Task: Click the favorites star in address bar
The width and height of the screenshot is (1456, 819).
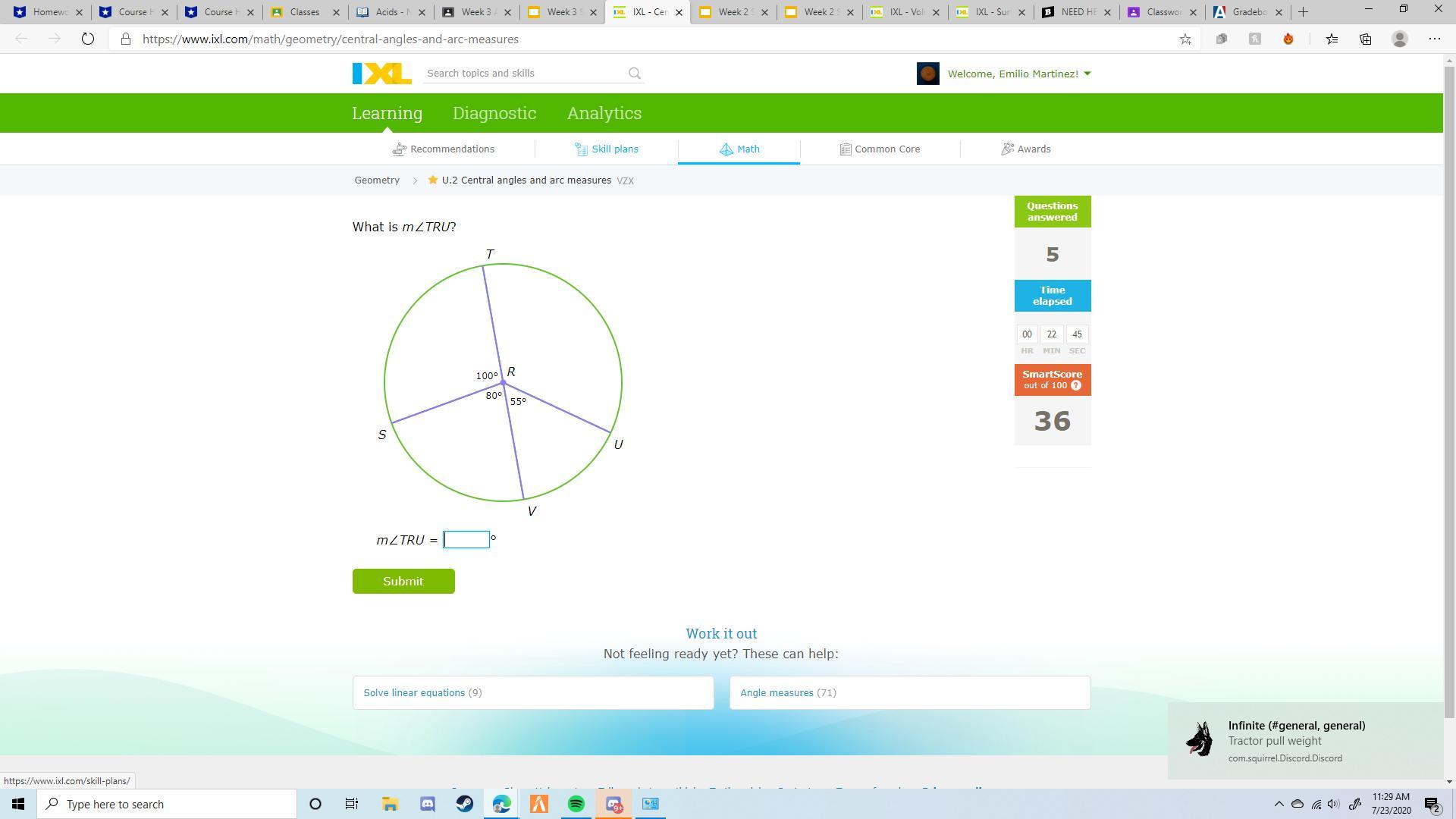Action: coord(1185,39)
